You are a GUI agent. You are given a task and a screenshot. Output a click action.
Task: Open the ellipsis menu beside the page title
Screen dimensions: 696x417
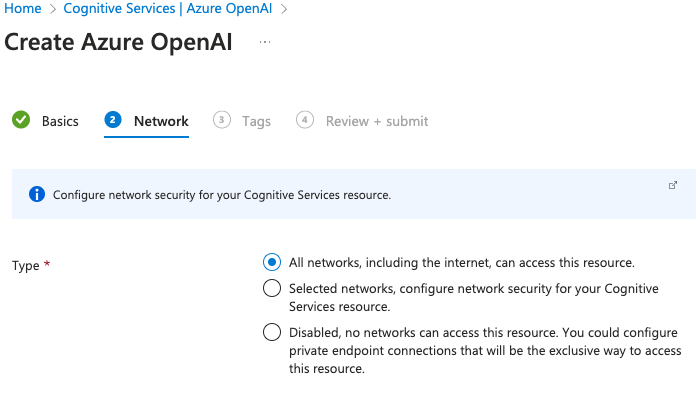265,42
